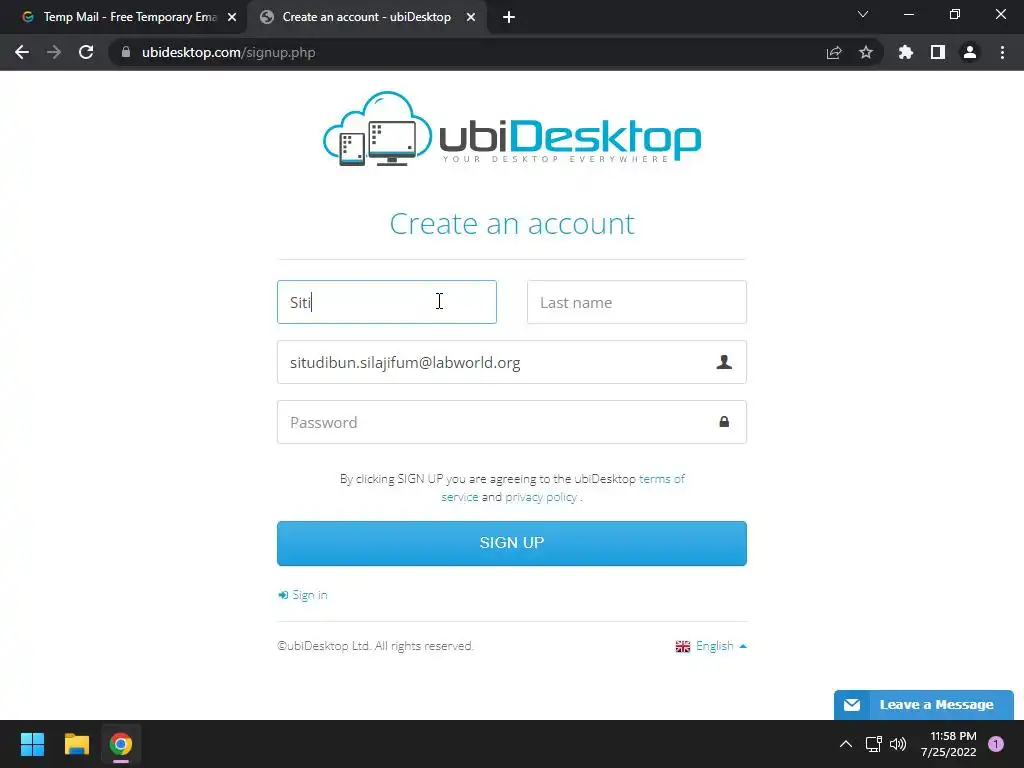Go back using the browser back arrow
1024x768 pixels.
(x=22, y=52)
